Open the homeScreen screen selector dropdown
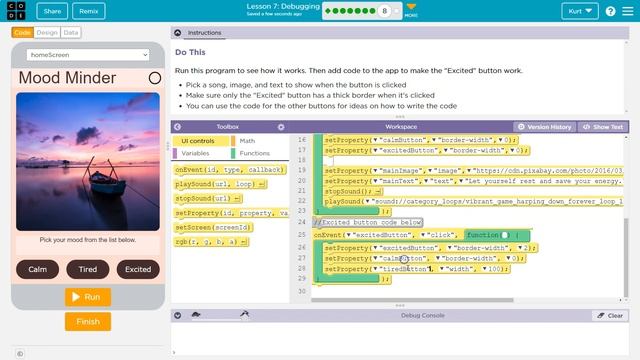The height and width of the screenshot is (360, 640). [88, 55]
